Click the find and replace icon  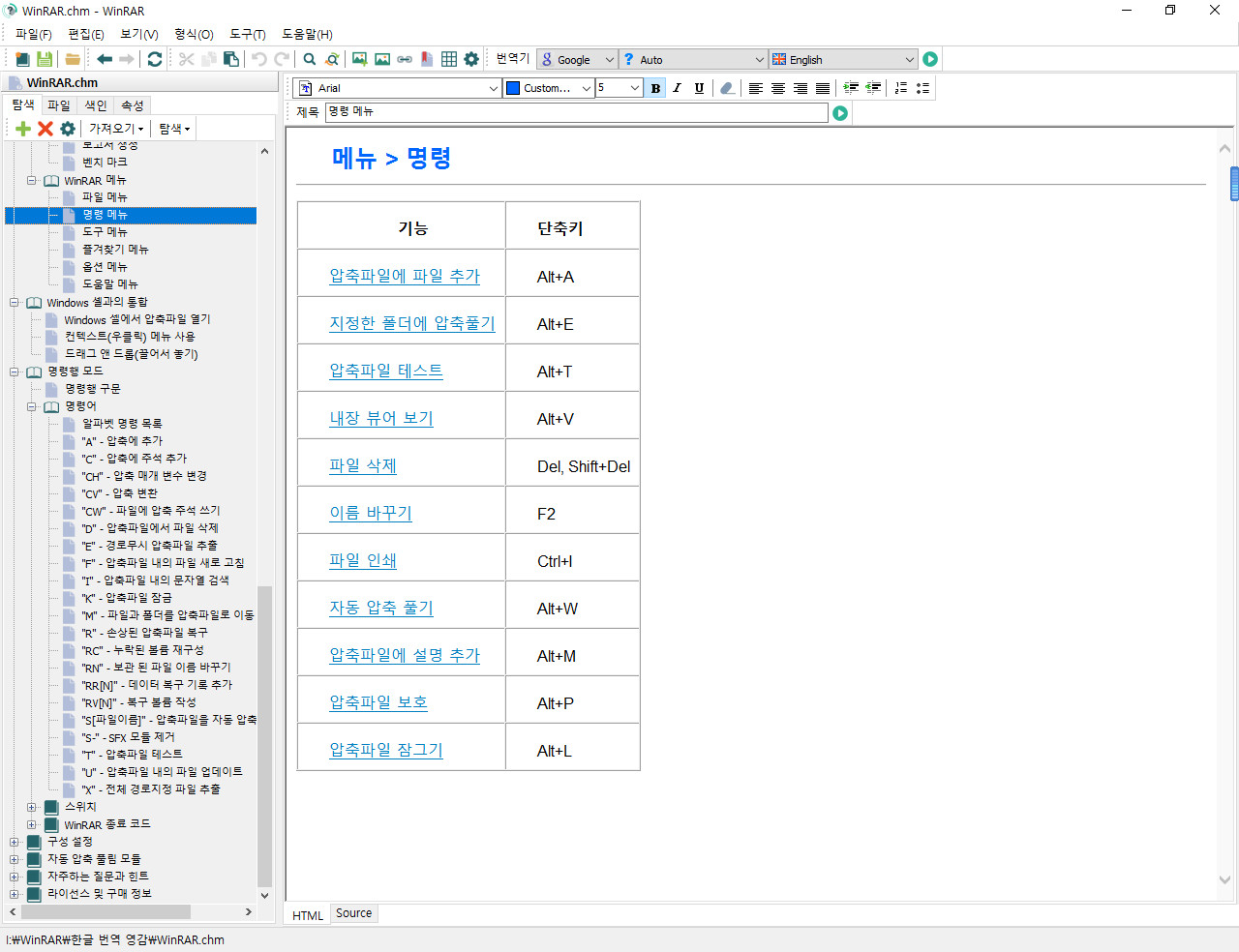point(332,59)
